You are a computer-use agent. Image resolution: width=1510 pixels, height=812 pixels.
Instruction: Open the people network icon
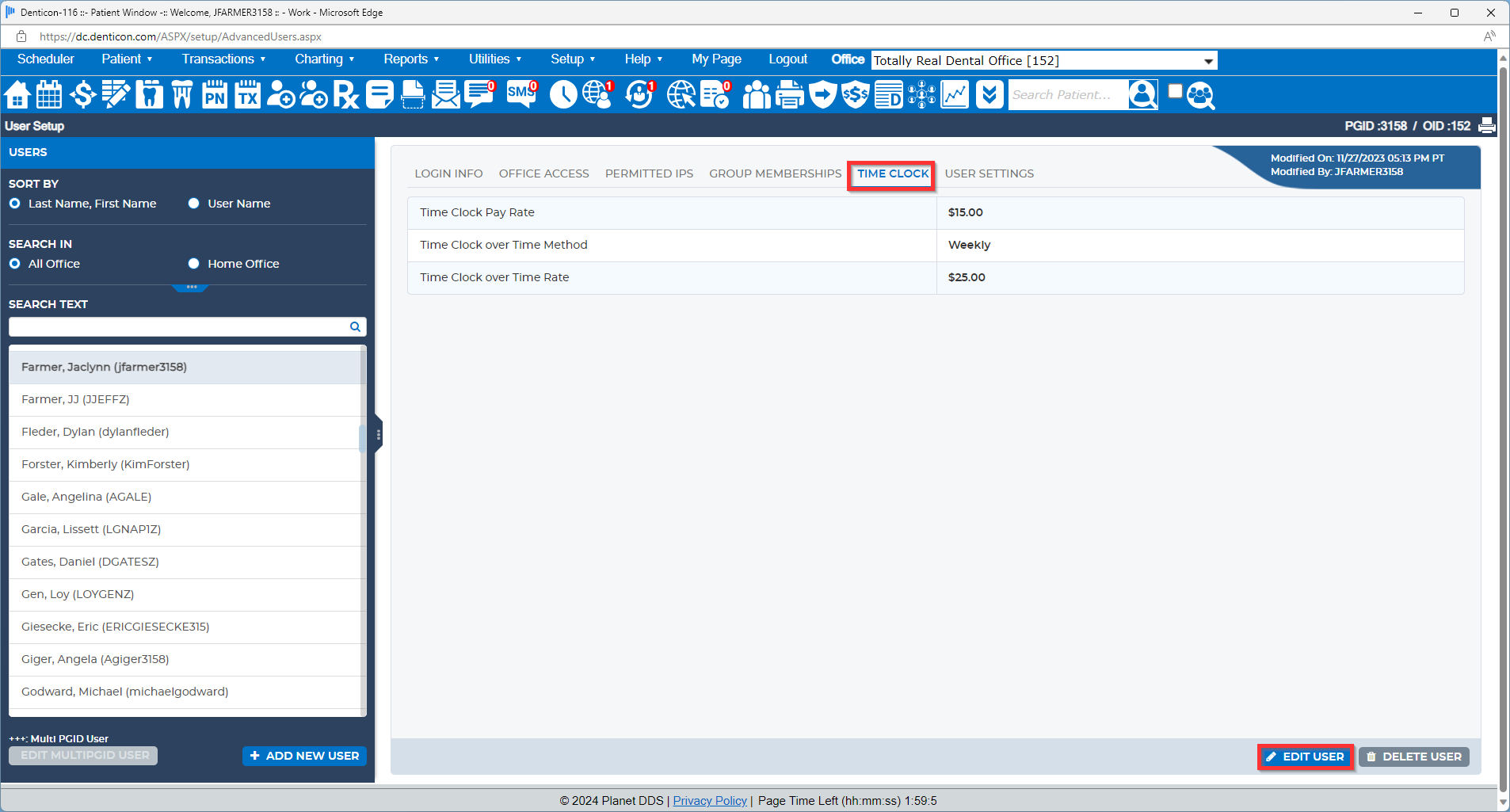click(x=921, y=95)
